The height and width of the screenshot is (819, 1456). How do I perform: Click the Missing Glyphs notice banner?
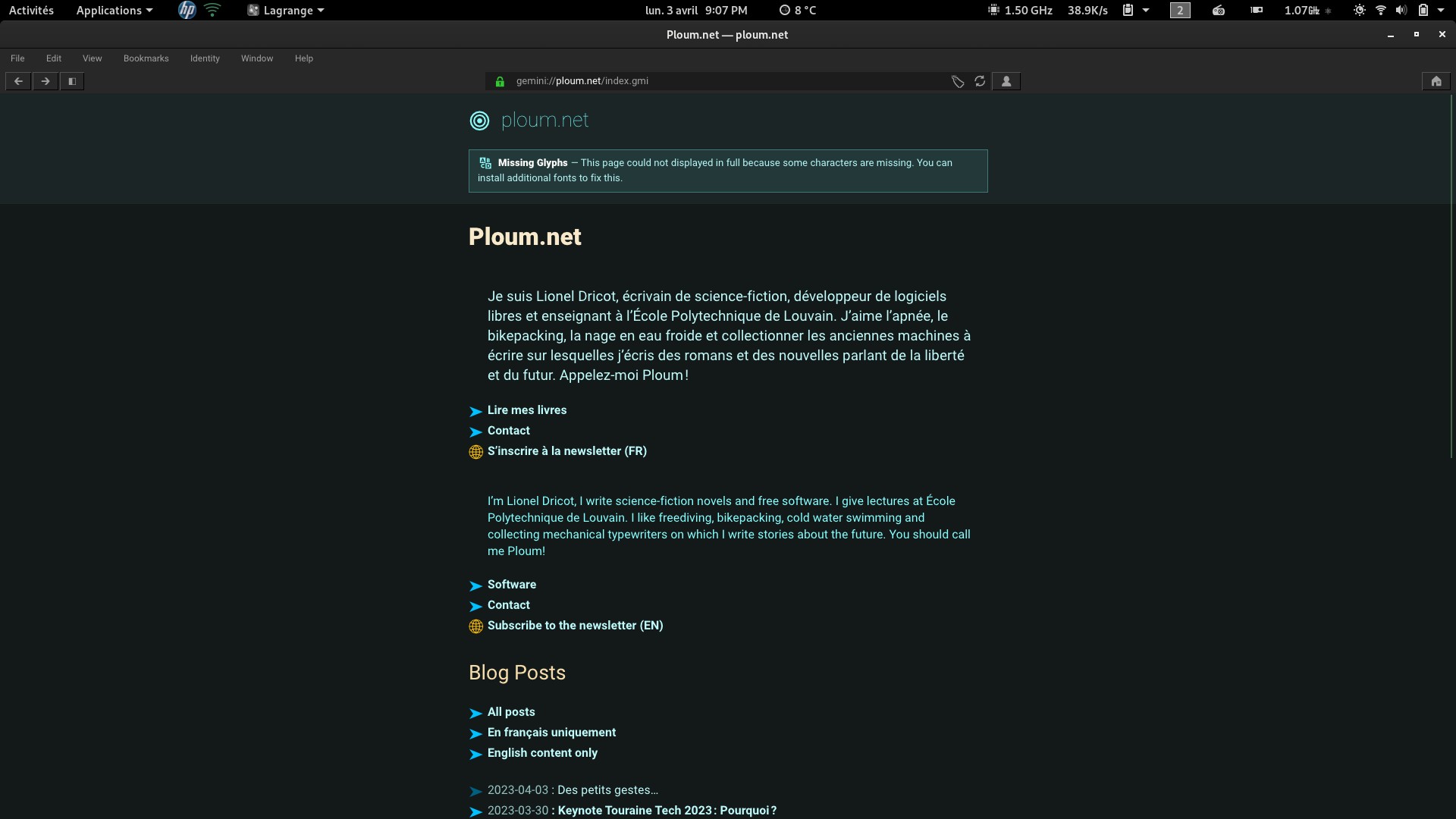(x=728, y=171)
